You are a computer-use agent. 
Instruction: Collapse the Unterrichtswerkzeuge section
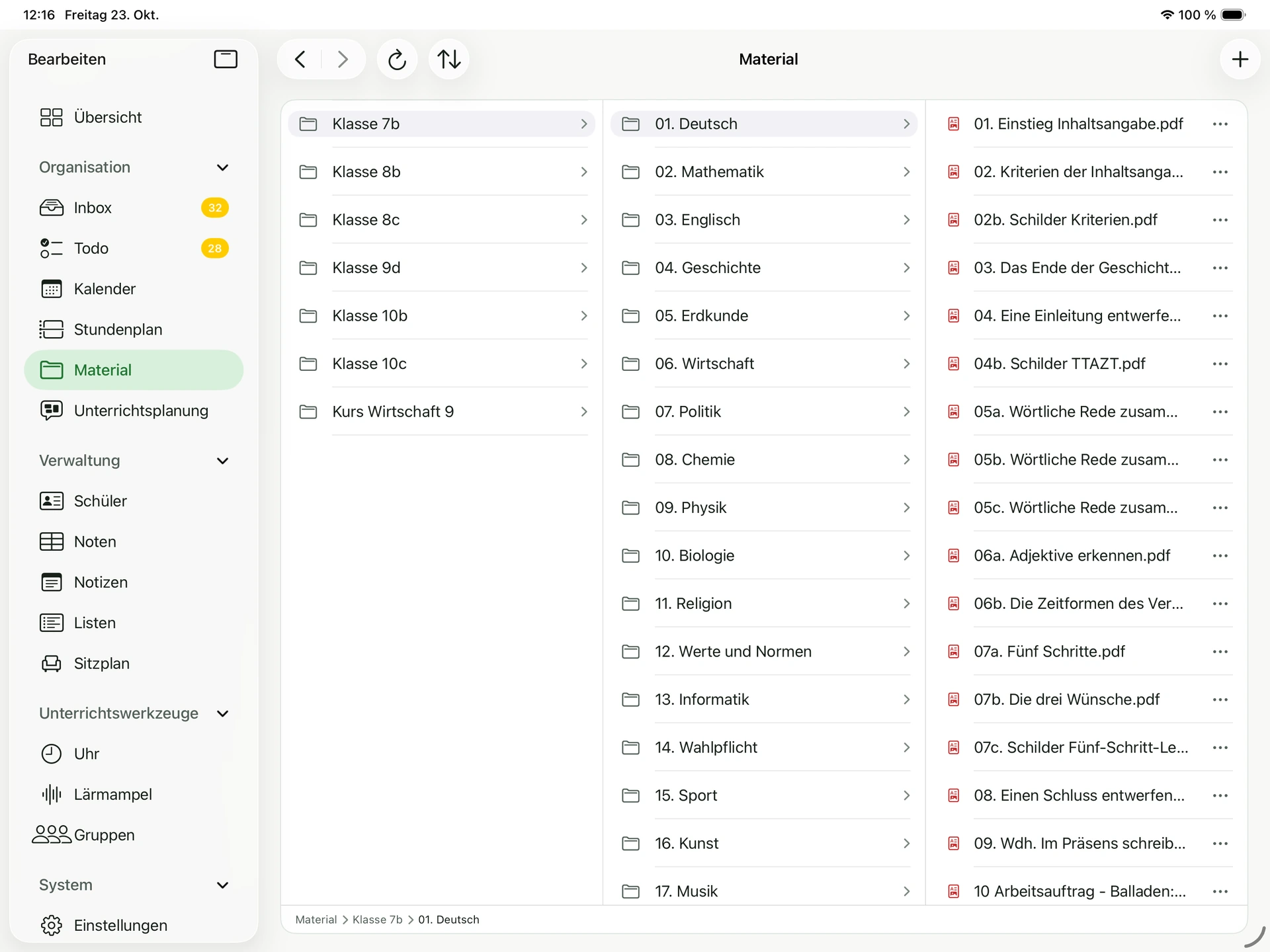[223, 713]
